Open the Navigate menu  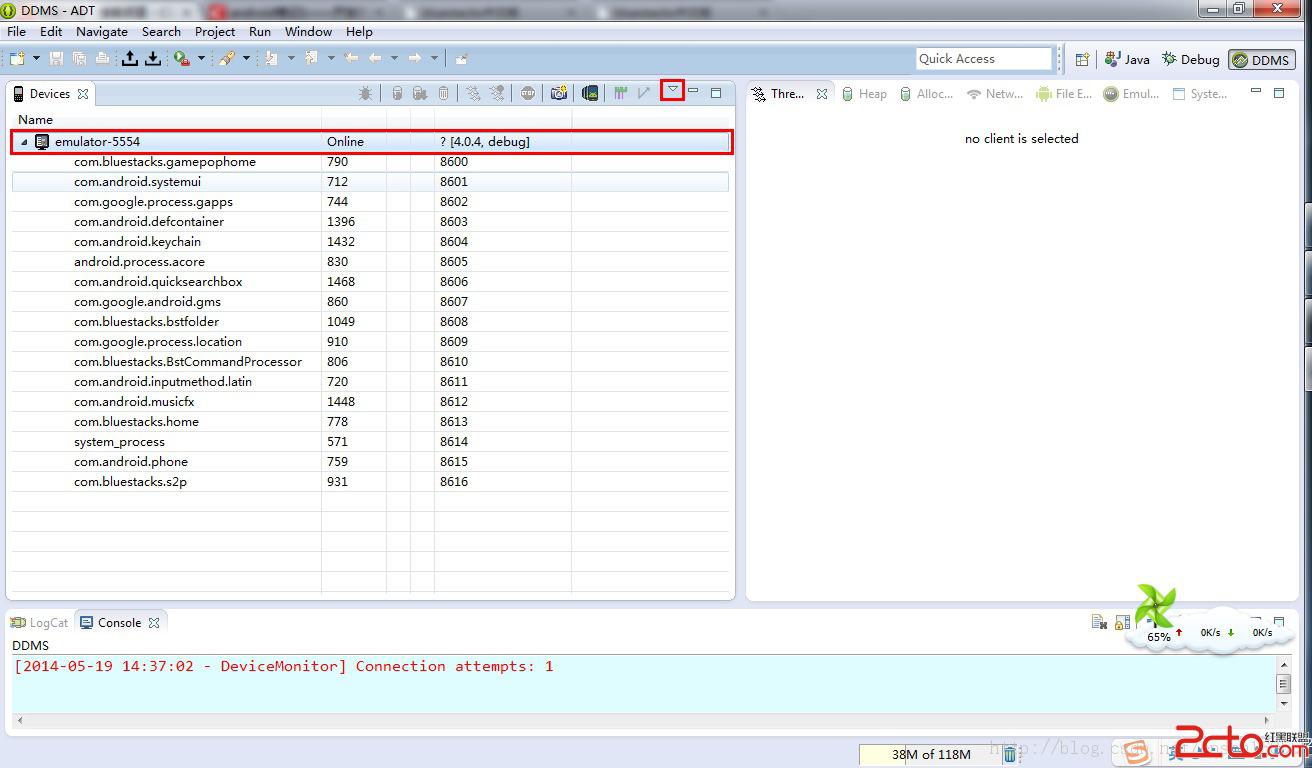pyautogui.click(x=102, y=31)
